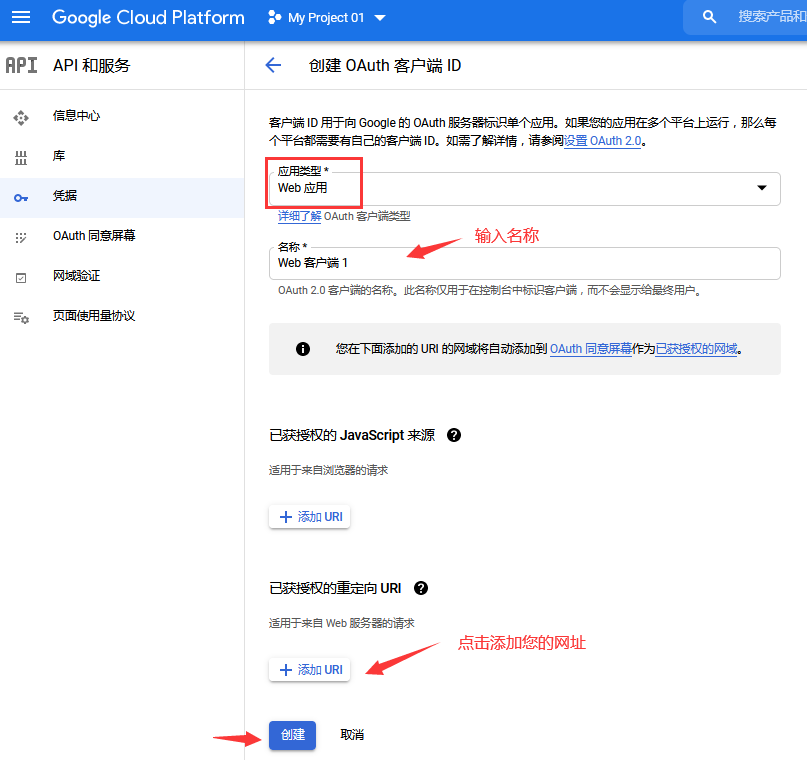Open 网域验证 in the sidebar

122,276
